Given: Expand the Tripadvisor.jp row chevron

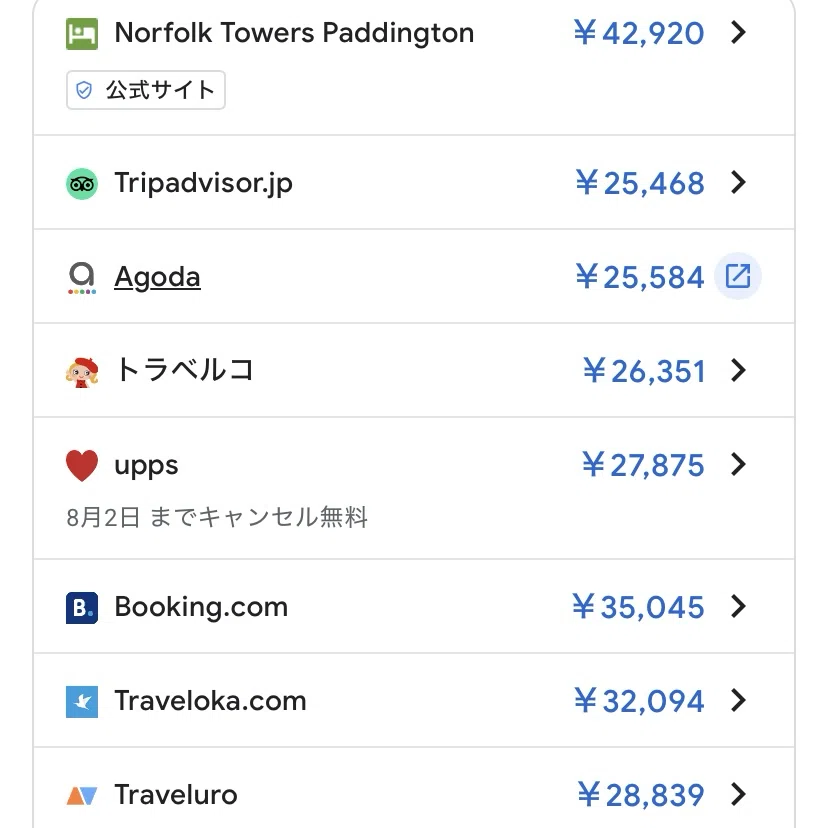Looking at the screenshot, I should 738,183.
